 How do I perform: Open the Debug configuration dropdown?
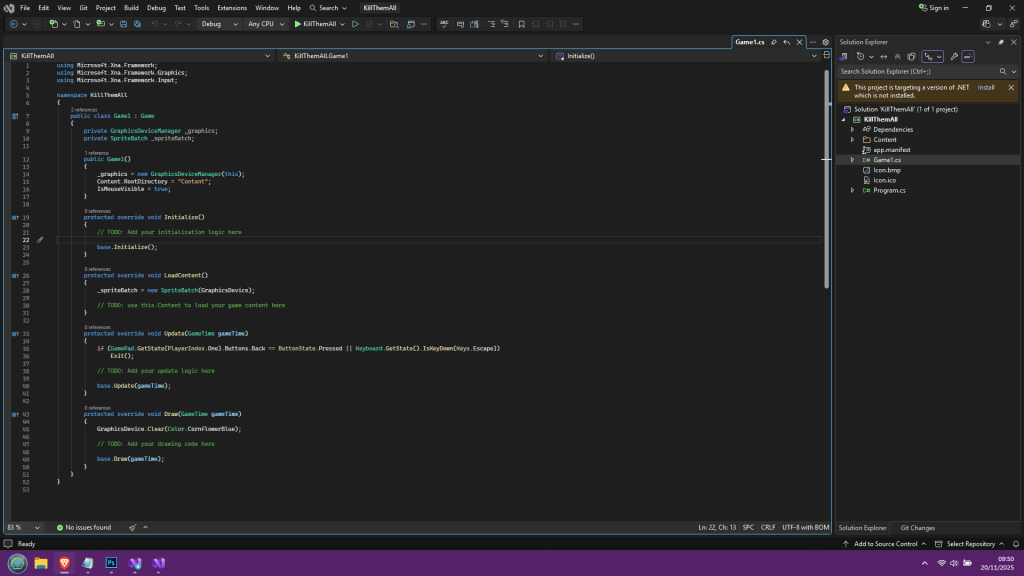click(218, 24)
